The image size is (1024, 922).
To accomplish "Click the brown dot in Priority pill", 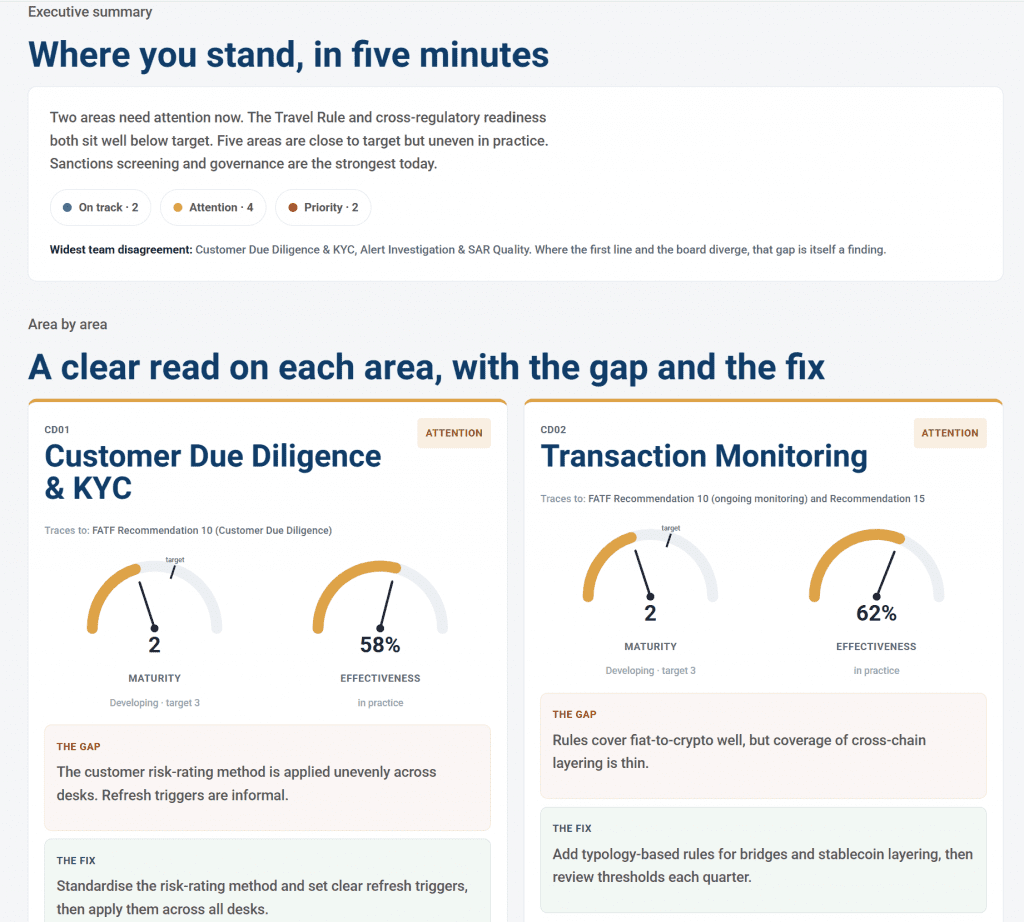I will pyautogui.click(x=293, y=208).
